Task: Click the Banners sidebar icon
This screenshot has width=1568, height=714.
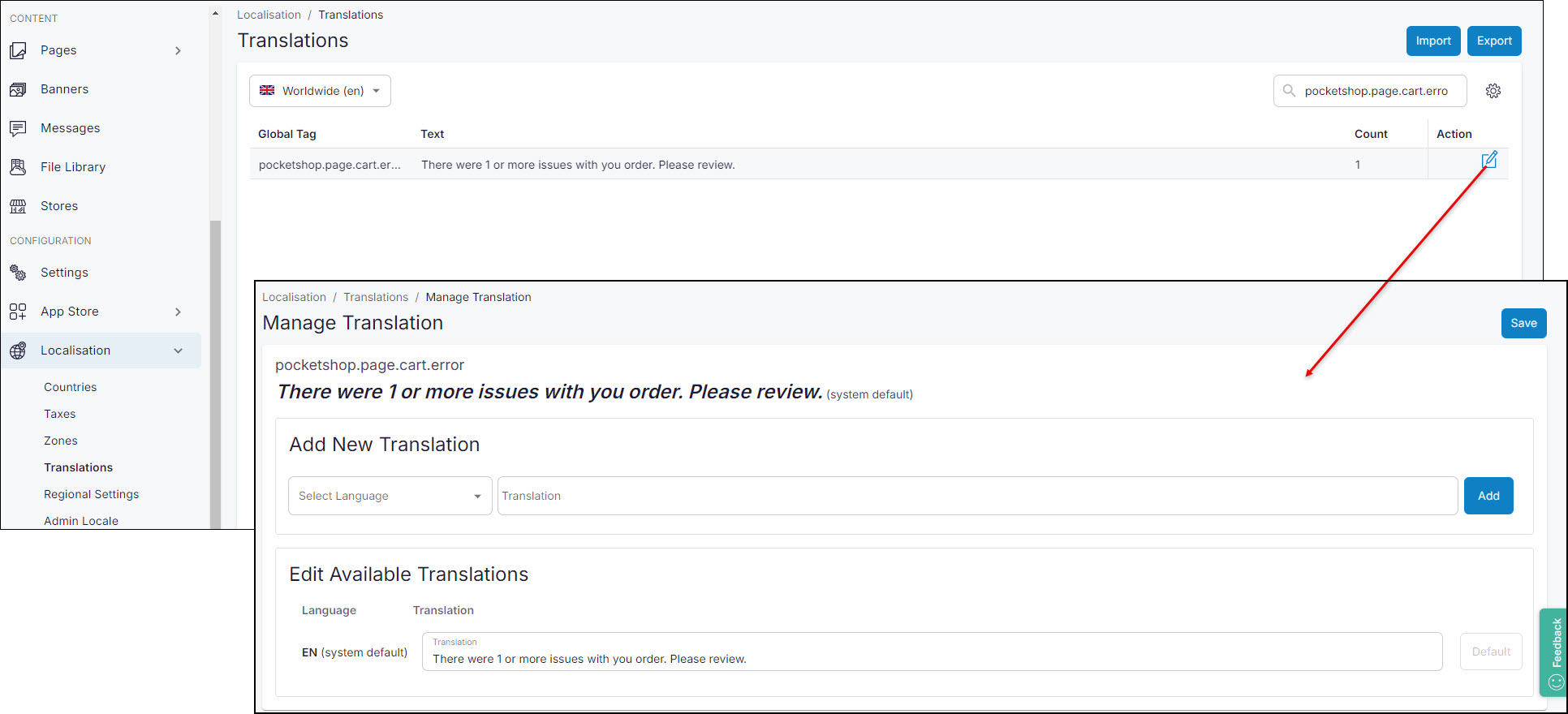Action: (x=18, y=89)
